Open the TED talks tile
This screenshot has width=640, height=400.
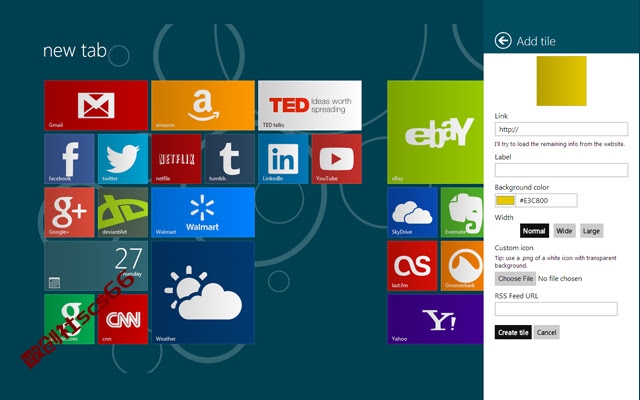point(310,105)
